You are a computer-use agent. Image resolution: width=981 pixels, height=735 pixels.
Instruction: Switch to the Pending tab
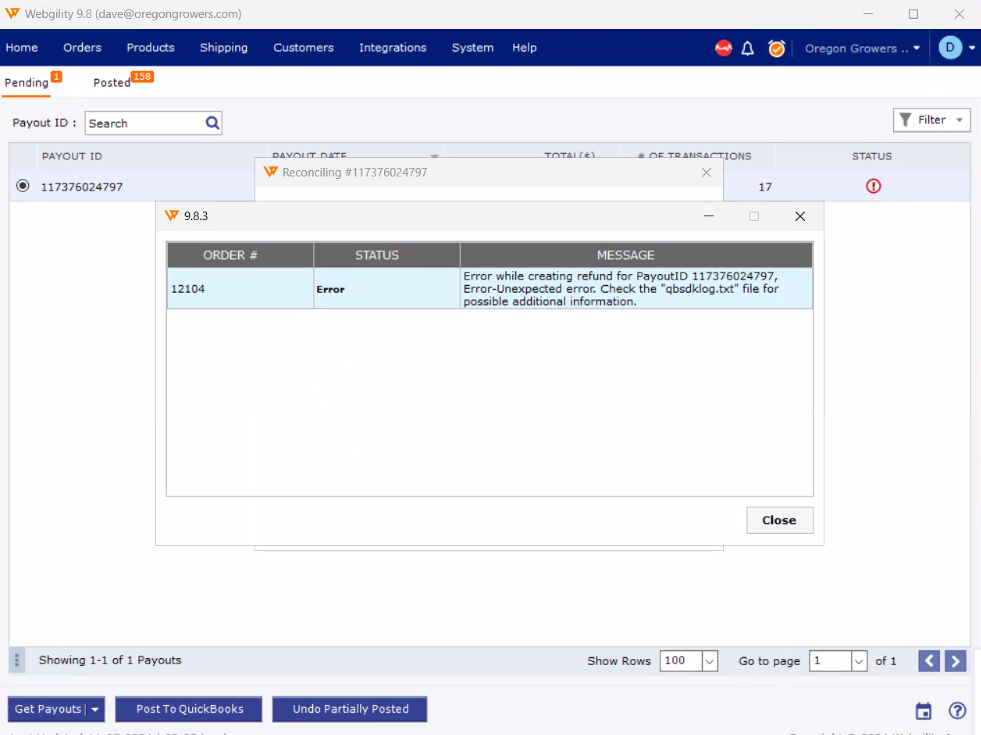[x=26, y=83]
